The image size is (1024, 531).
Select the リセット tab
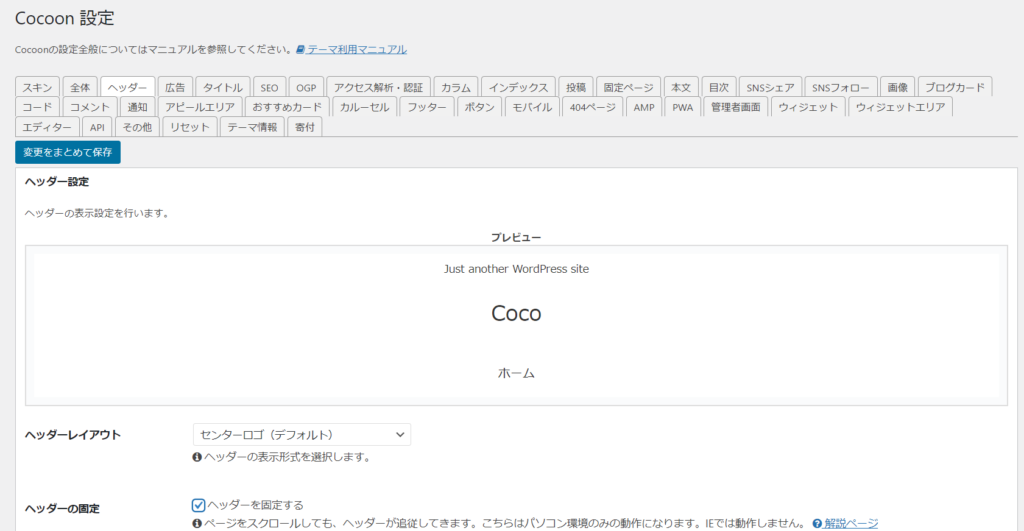(190, 127)
